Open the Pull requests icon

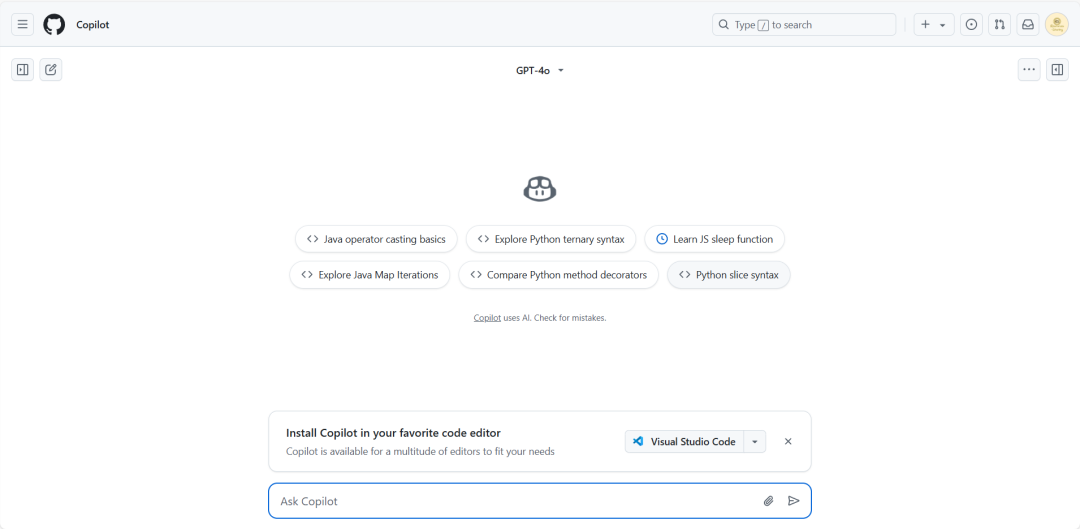click(x=999, y=24)
